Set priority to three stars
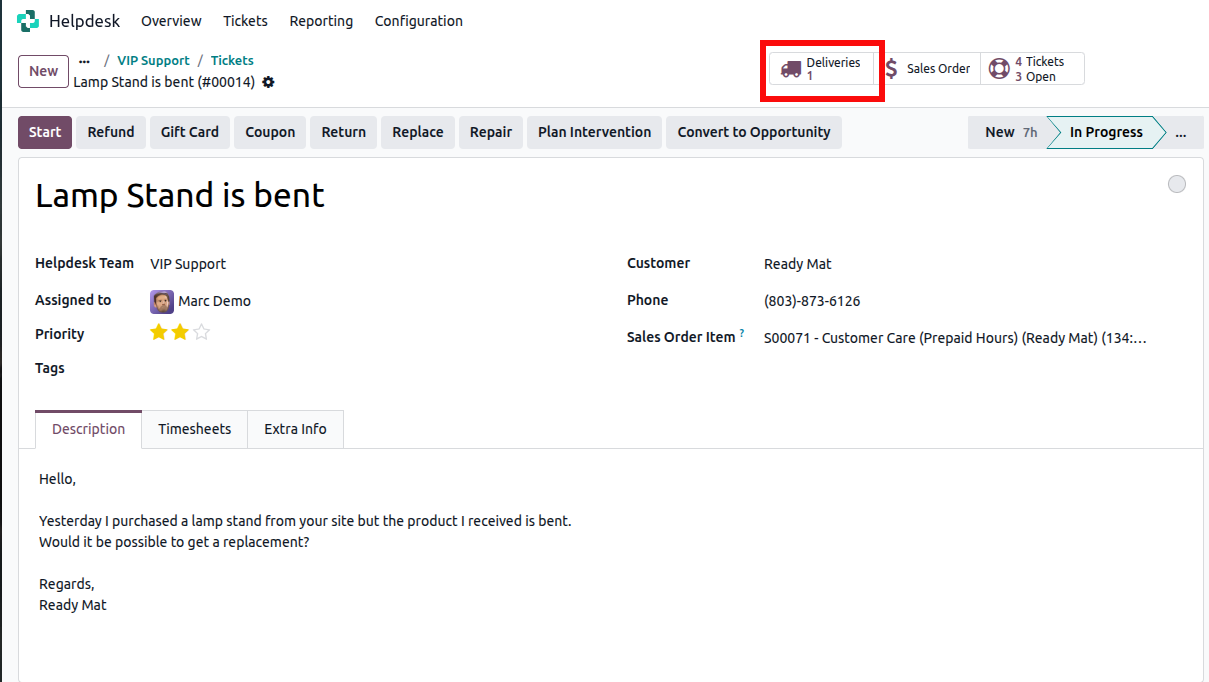Viewport: 1209px width, 682px height. point(201,333)
